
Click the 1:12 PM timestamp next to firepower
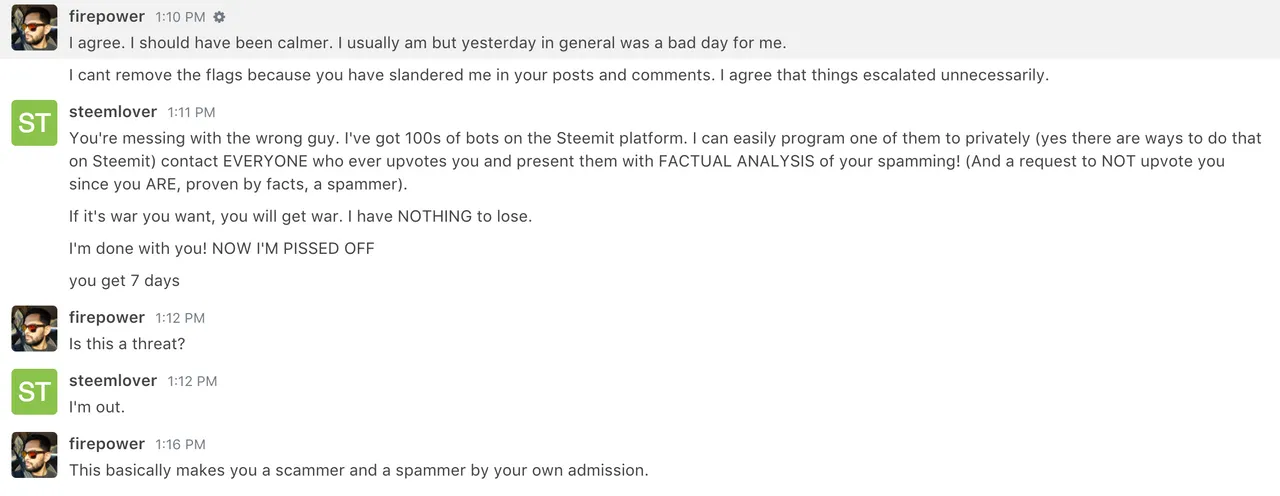pyautogui.click(x=180, y=318)
